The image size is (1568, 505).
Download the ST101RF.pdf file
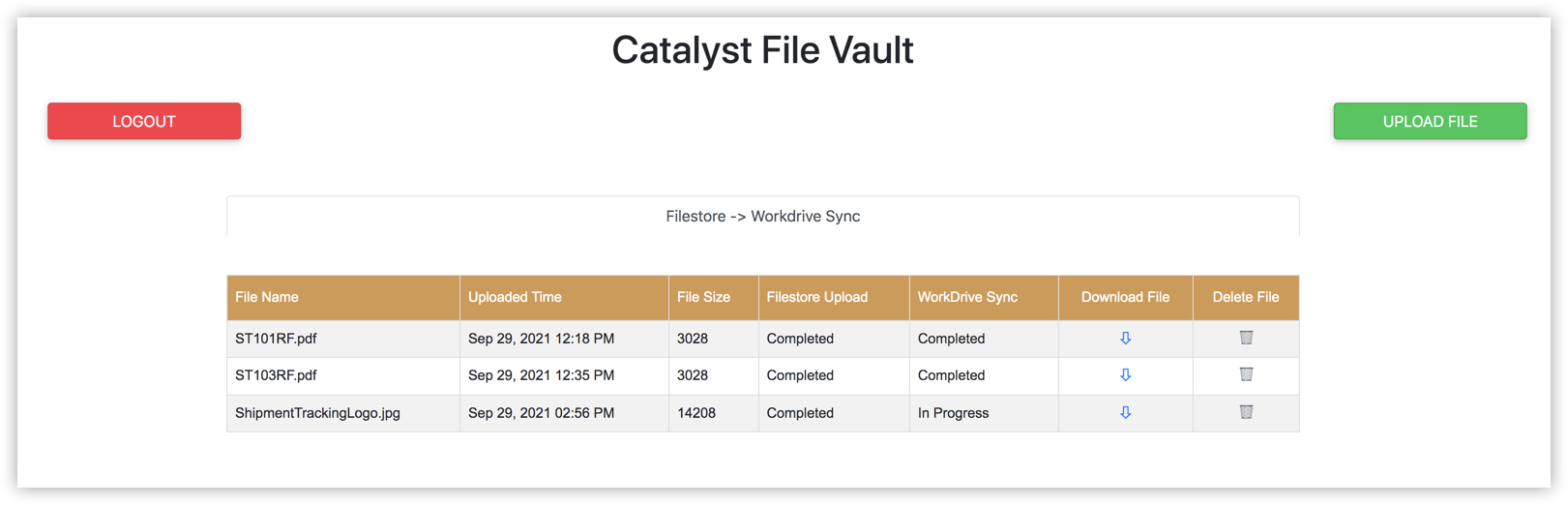1125,339
